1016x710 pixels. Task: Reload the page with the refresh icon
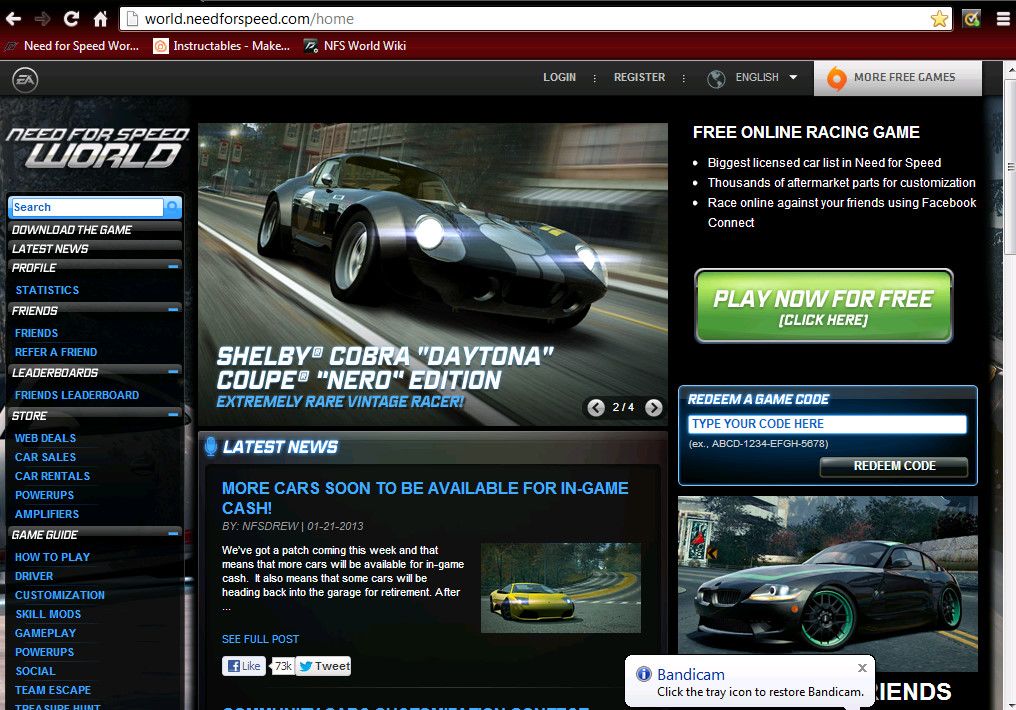71,19
